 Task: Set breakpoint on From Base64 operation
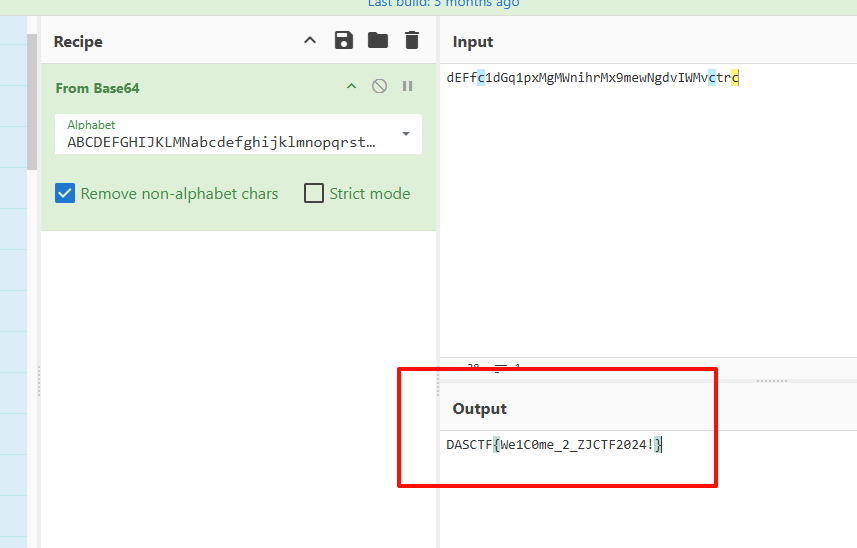[x=407, y=87]
